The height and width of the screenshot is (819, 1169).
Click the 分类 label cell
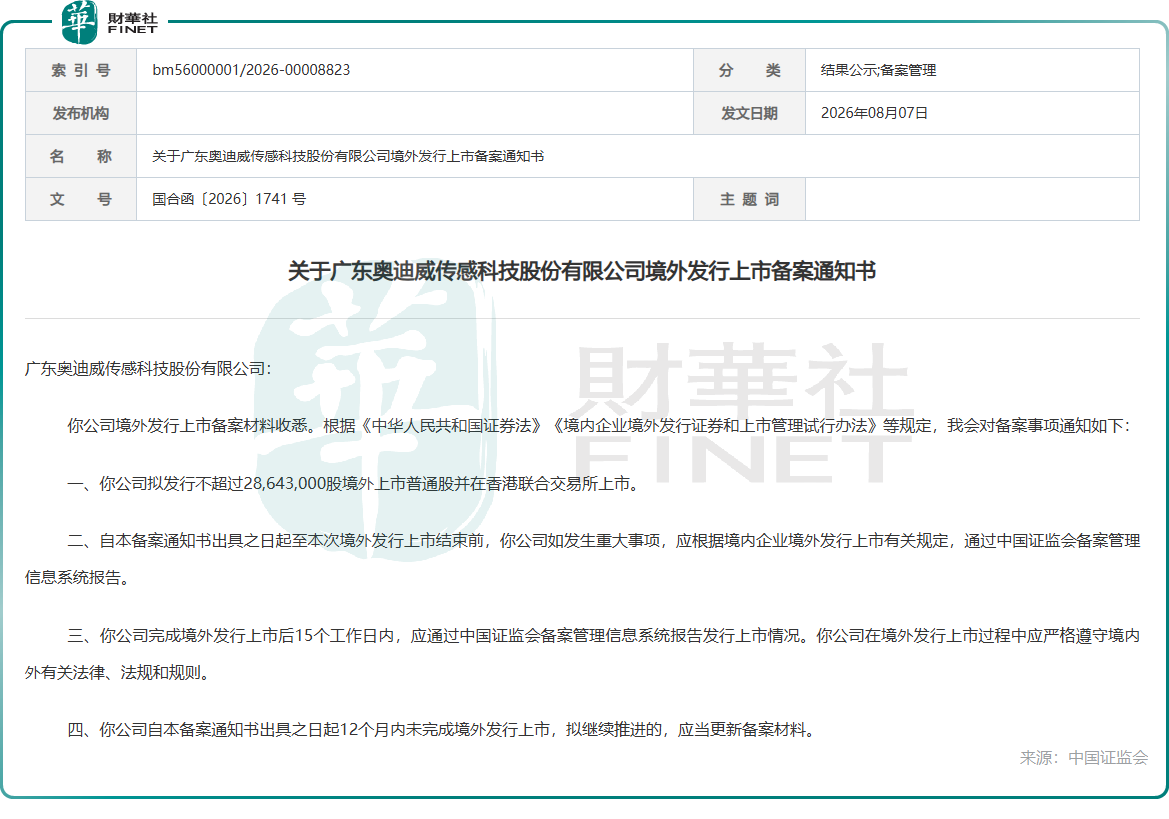749,70
